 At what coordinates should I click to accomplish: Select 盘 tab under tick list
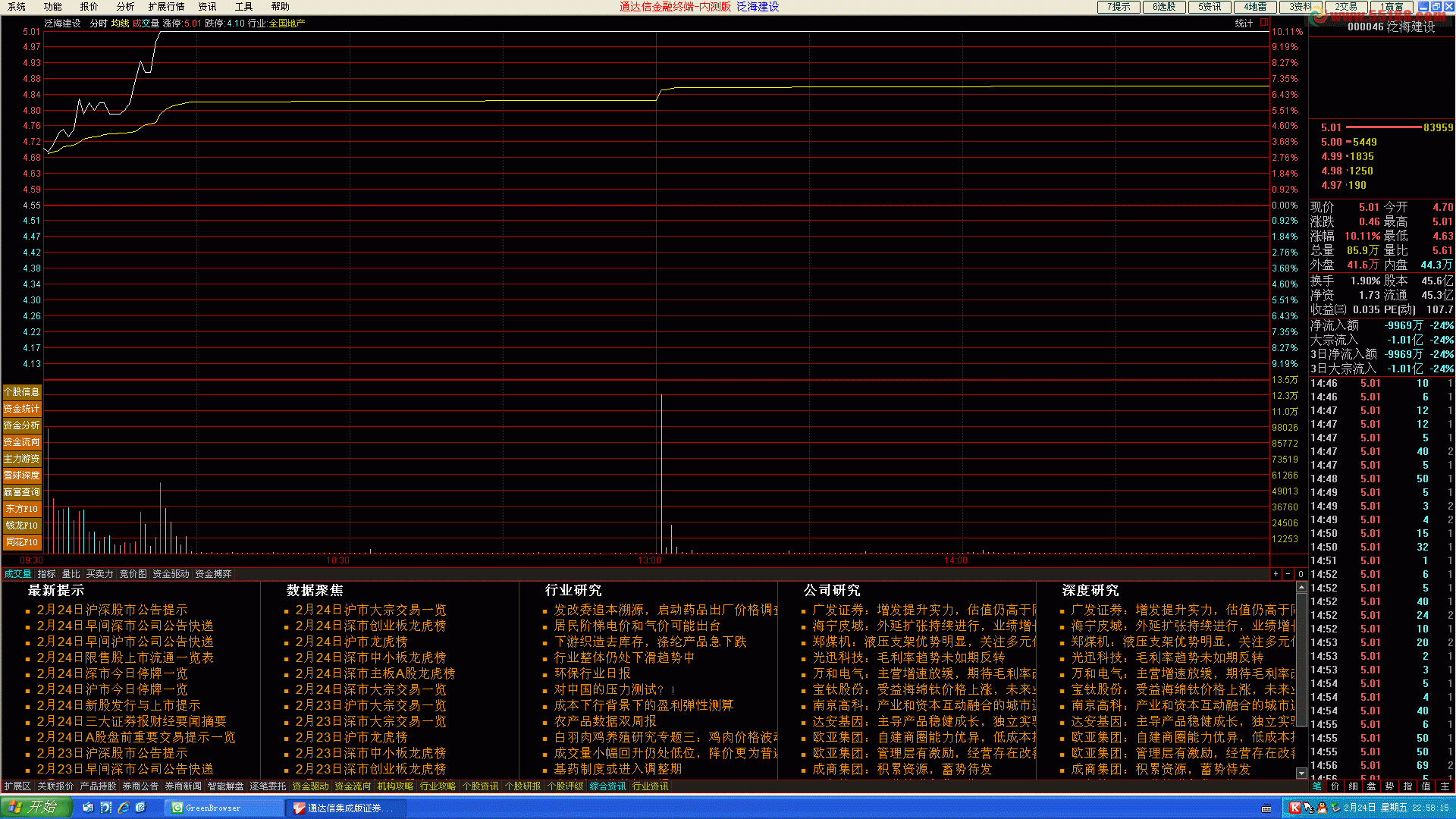pyautogui.click(x=1372, y=786)
